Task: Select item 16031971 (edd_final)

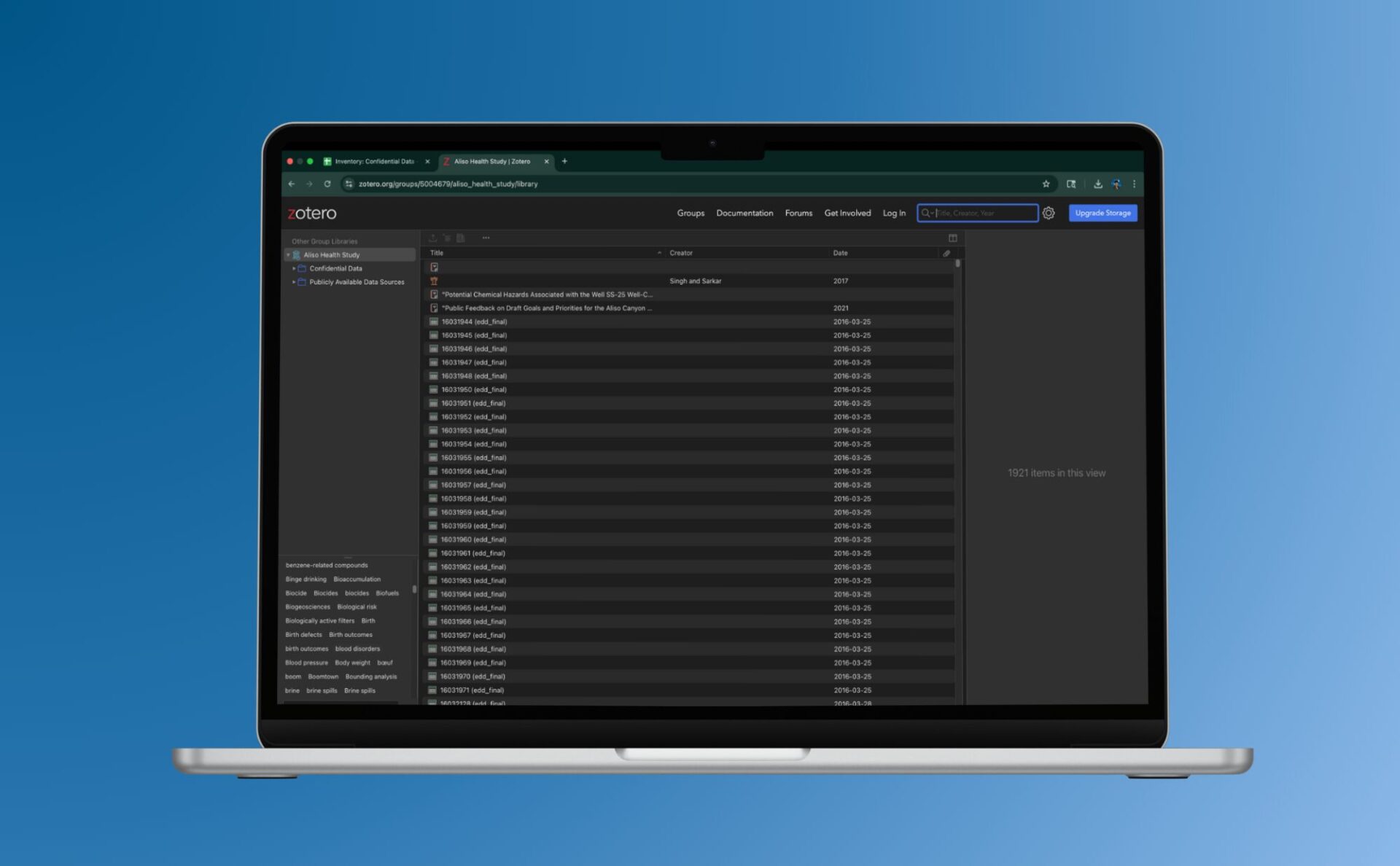Action: (x=688, y=690)
